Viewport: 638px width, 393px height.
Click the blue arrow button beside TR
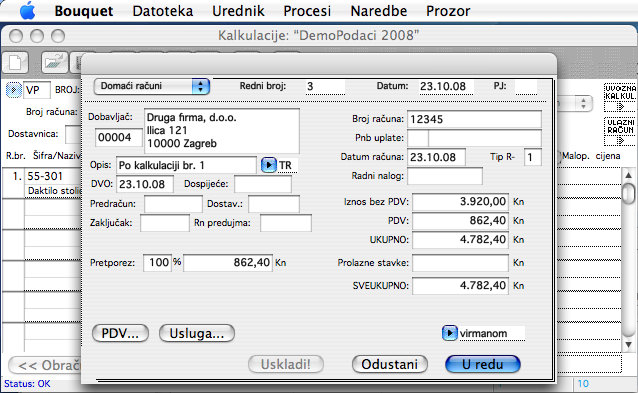(x=269, y=165)
